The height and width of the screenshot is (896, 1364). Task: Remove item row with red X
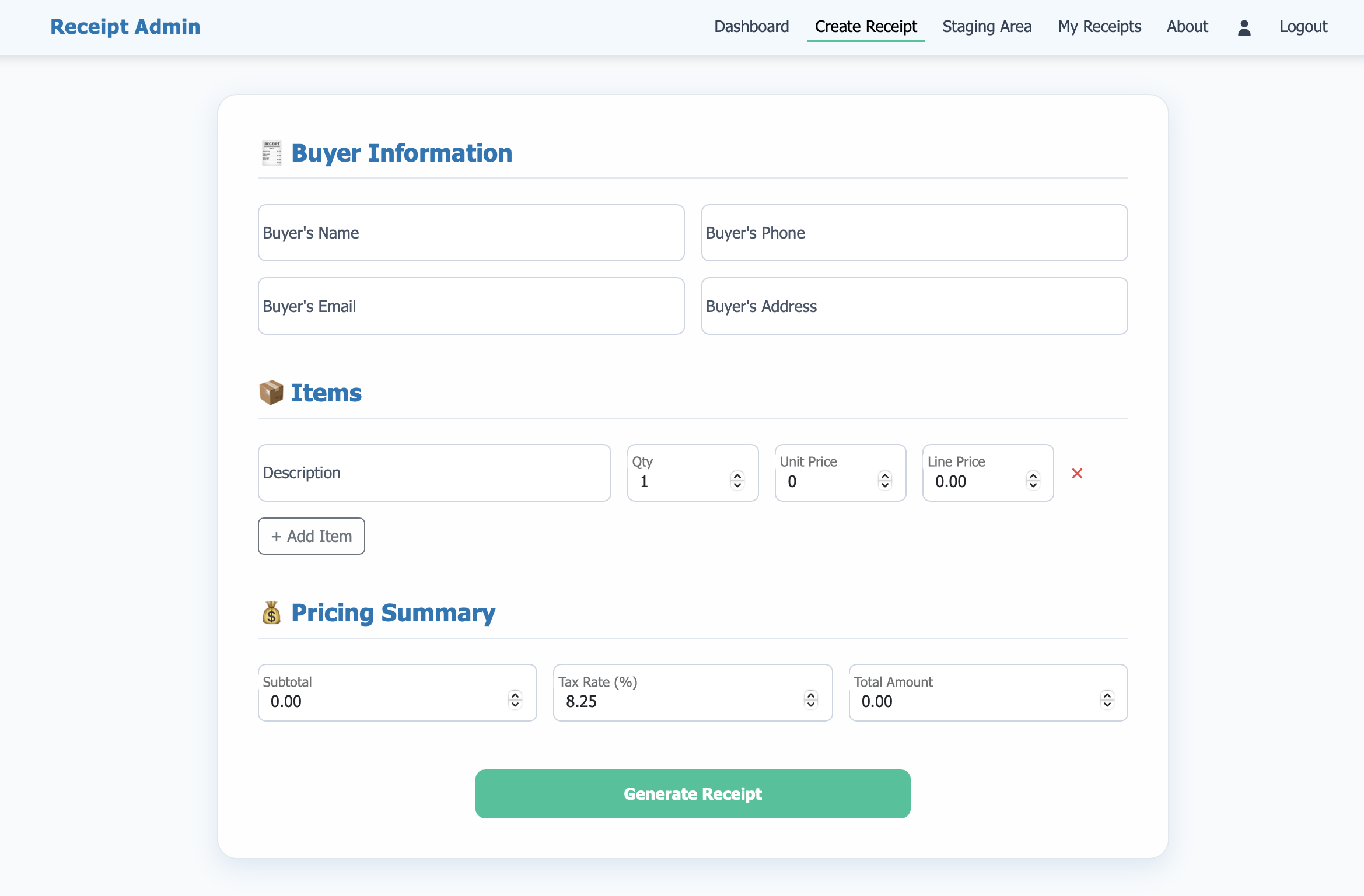pyautogui.click(x=1077, y=473)
